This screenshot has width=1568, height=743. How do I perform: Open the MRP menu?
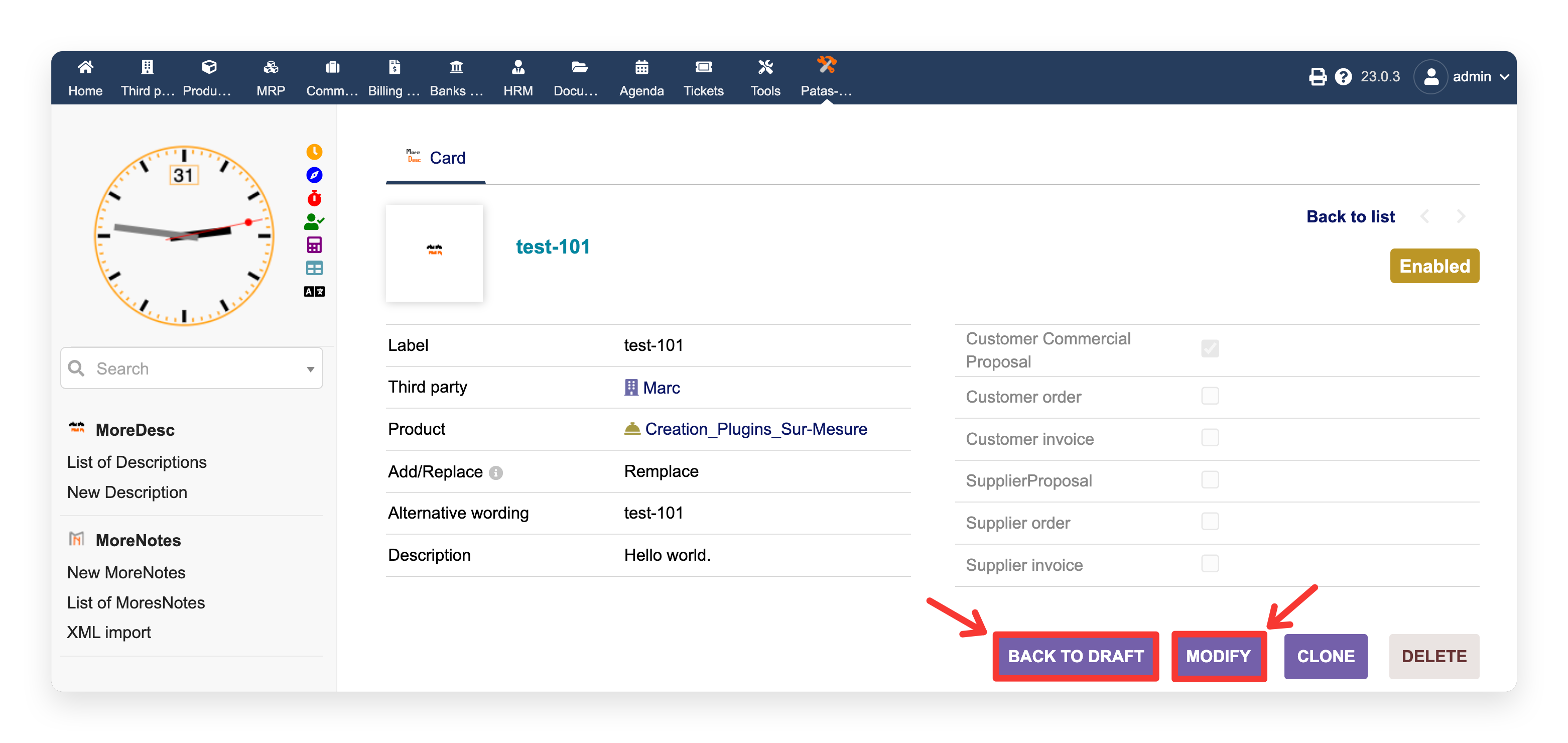point(271,77)
